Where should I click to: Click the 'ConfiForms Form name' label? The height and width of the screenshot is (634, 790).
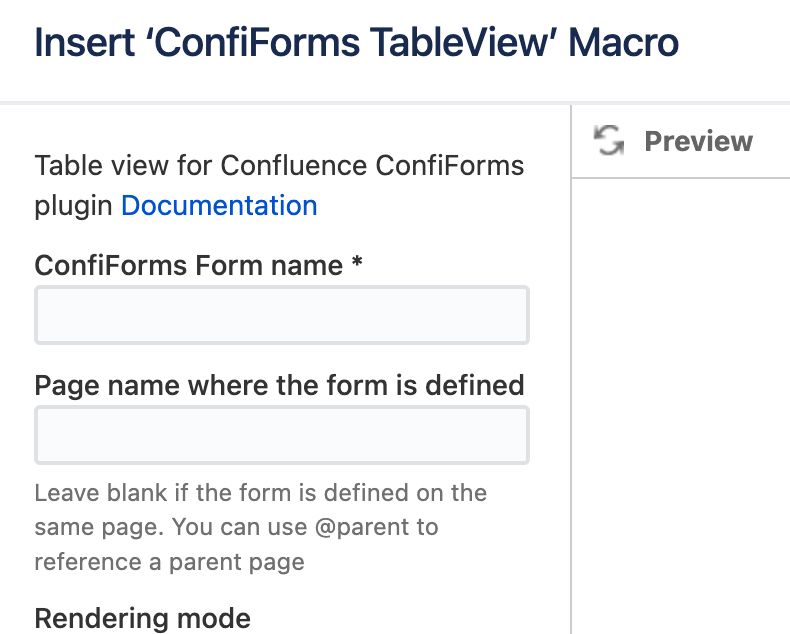(x=188, y=265)
